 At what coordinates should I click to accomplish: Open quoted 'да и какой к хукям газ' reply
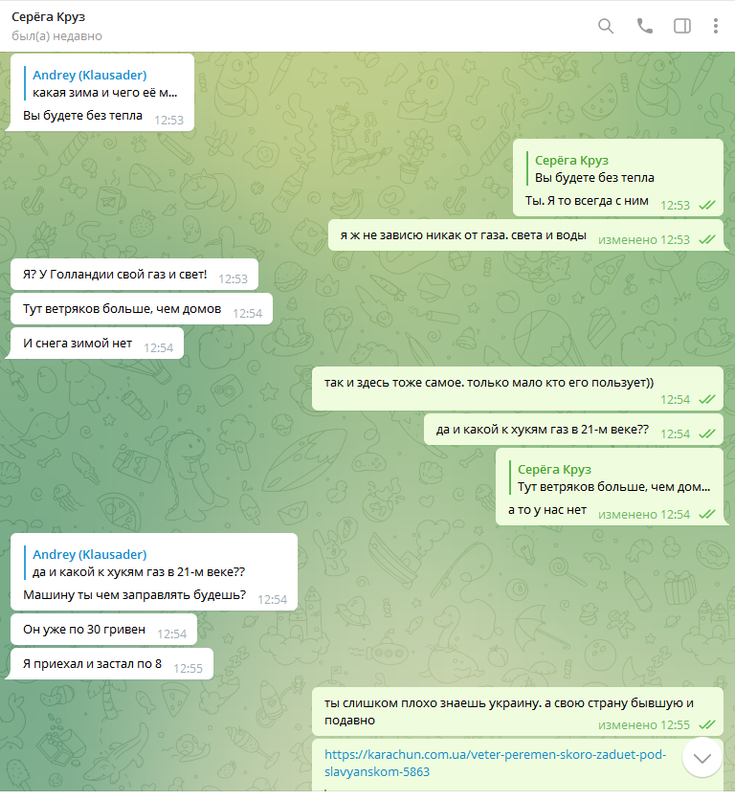[x=138, y=563]
